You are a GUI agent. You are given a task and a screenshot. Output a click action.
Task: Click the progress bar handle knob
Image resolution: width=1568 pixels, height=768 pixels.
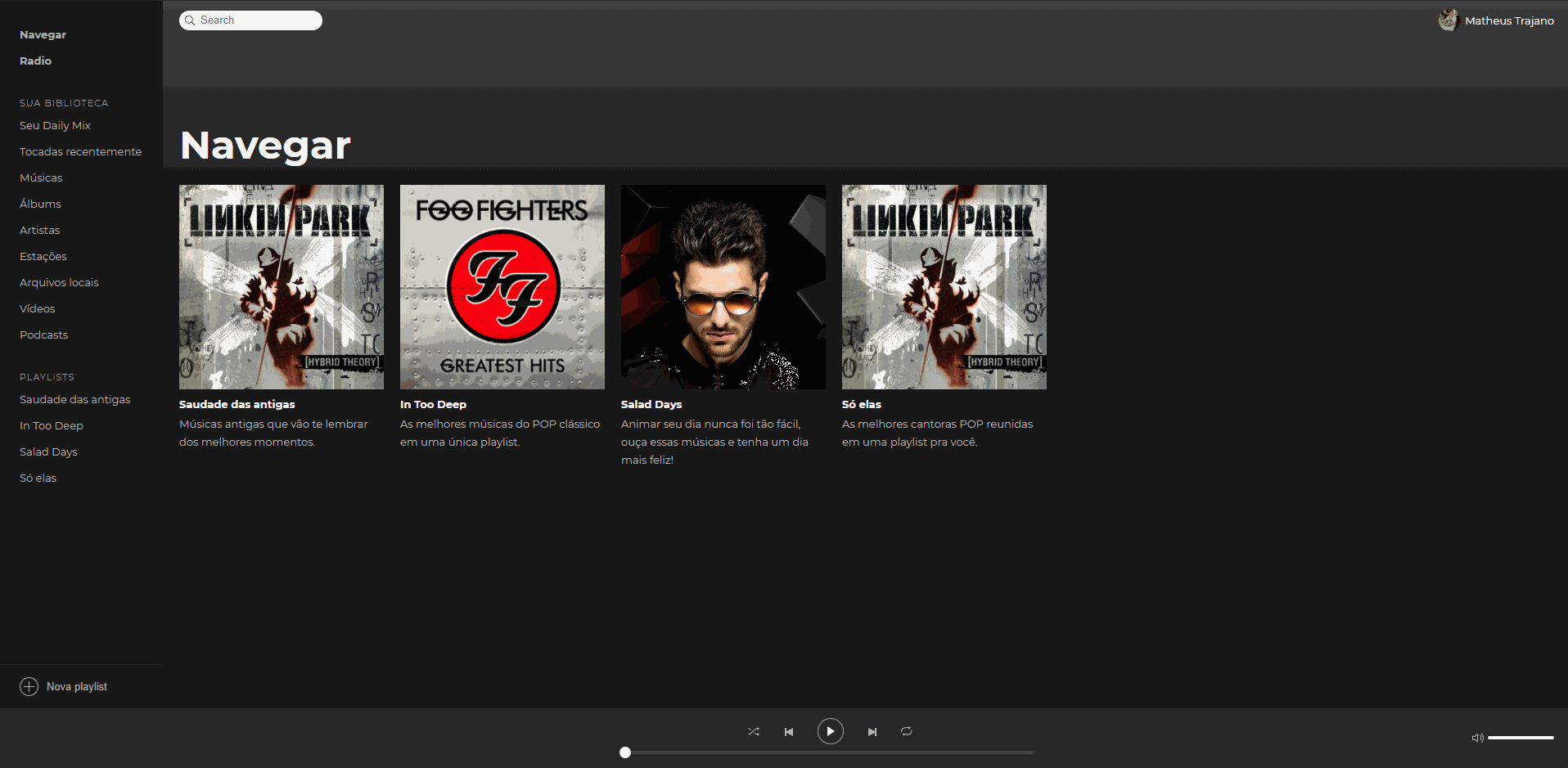[x=625, y=752]
